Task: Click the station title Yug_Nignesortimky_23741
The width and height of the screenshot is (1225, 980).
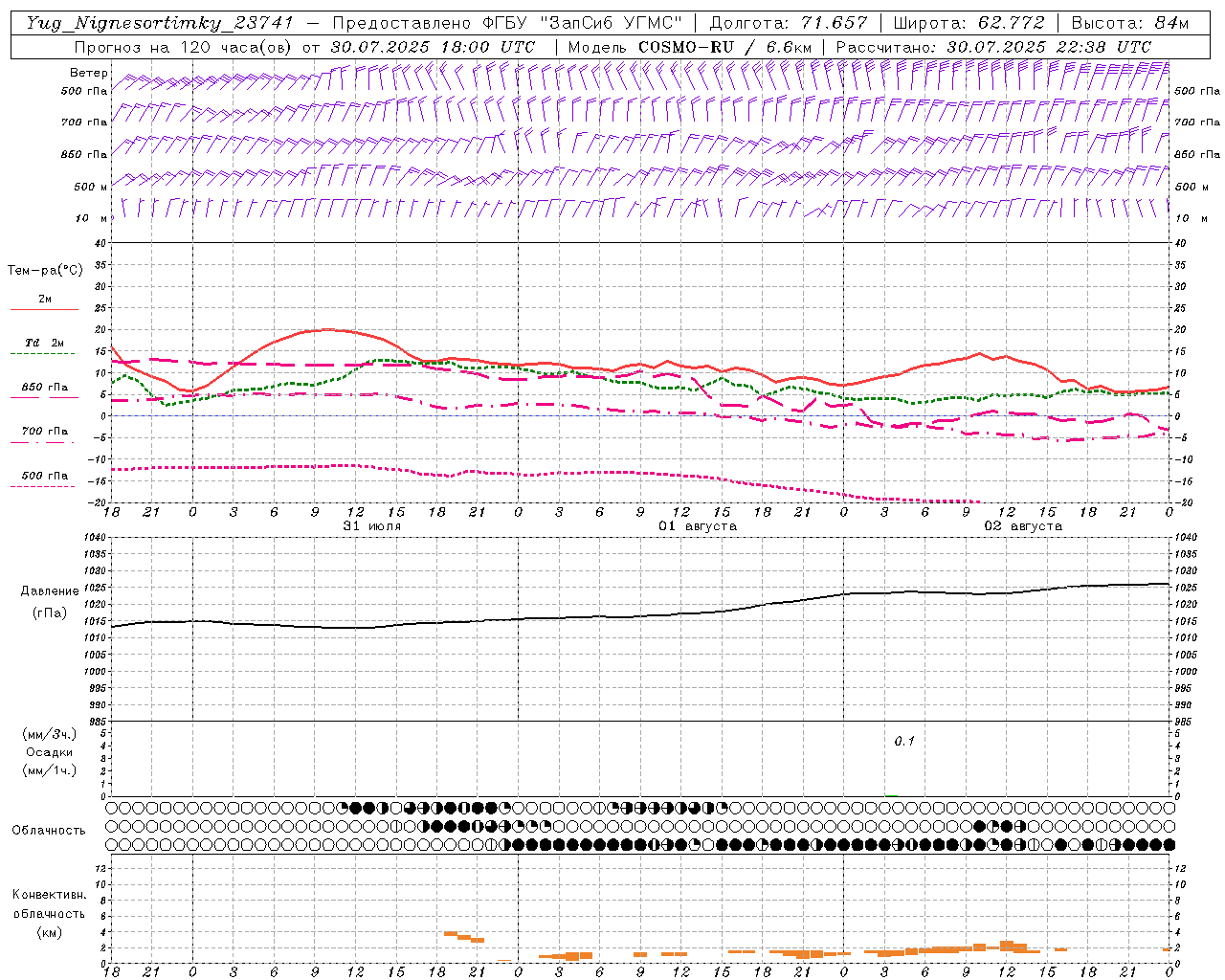Action: 160,23
